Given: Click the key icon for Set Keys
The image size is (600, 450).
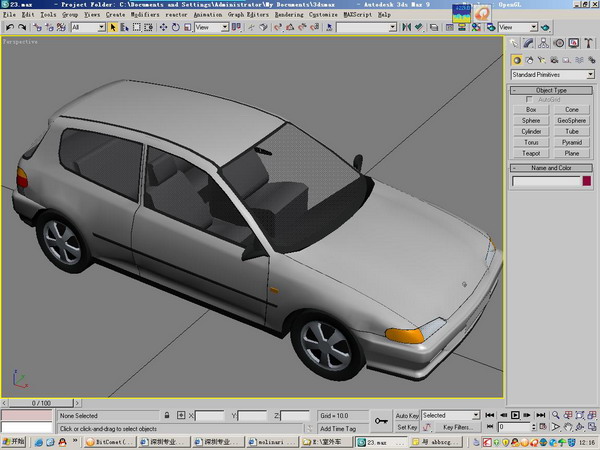Looking at the screenshot, I should pyautogui.click(x=380, y=420).
